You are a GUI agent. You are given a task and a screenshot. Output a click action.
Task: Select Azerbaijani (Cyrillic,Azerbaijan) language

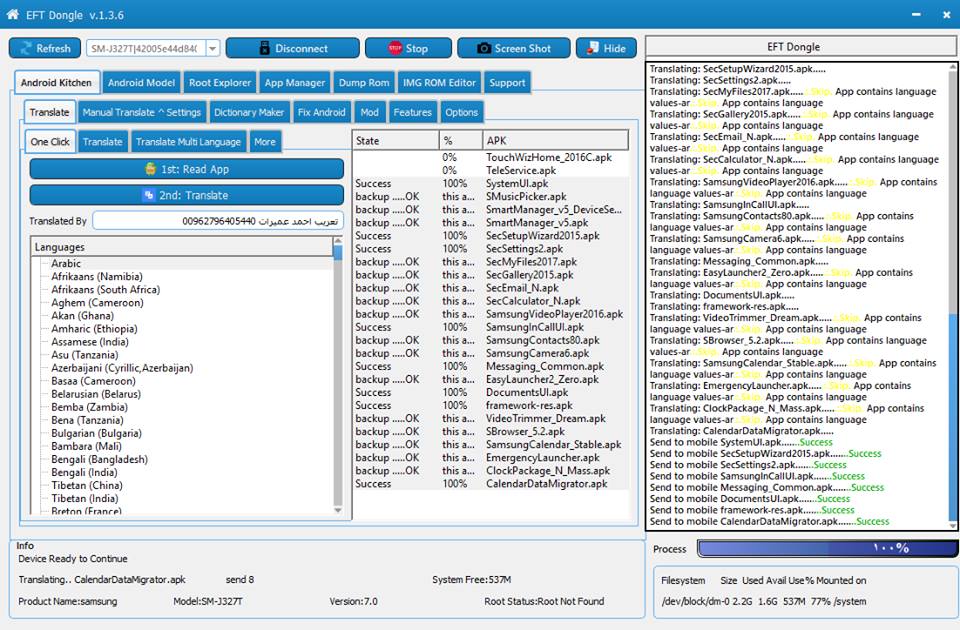point(122,368)
